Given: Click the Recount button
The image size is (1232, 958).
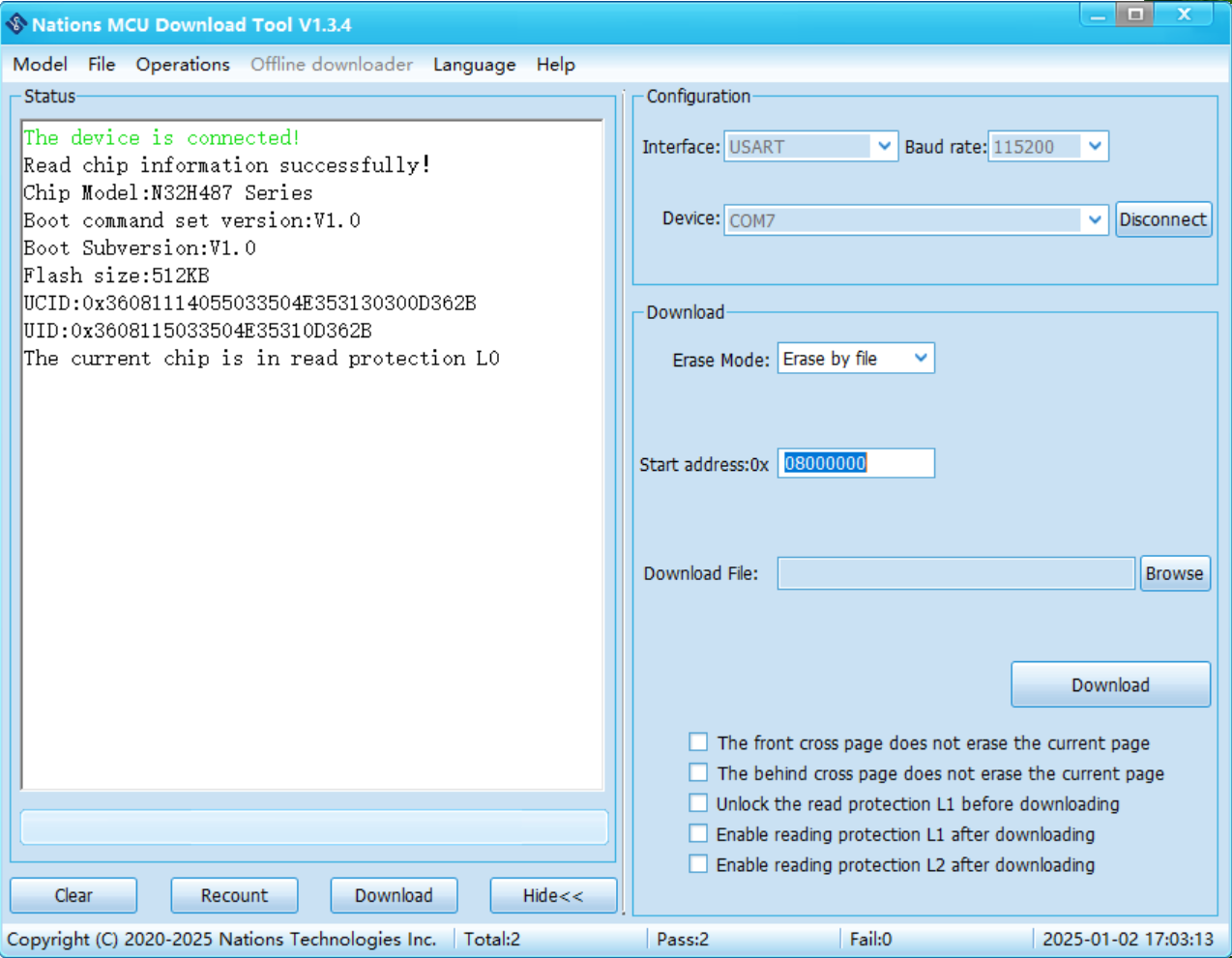Looking at the screenshot, I should pyautogui.click(x=234, y=895).
